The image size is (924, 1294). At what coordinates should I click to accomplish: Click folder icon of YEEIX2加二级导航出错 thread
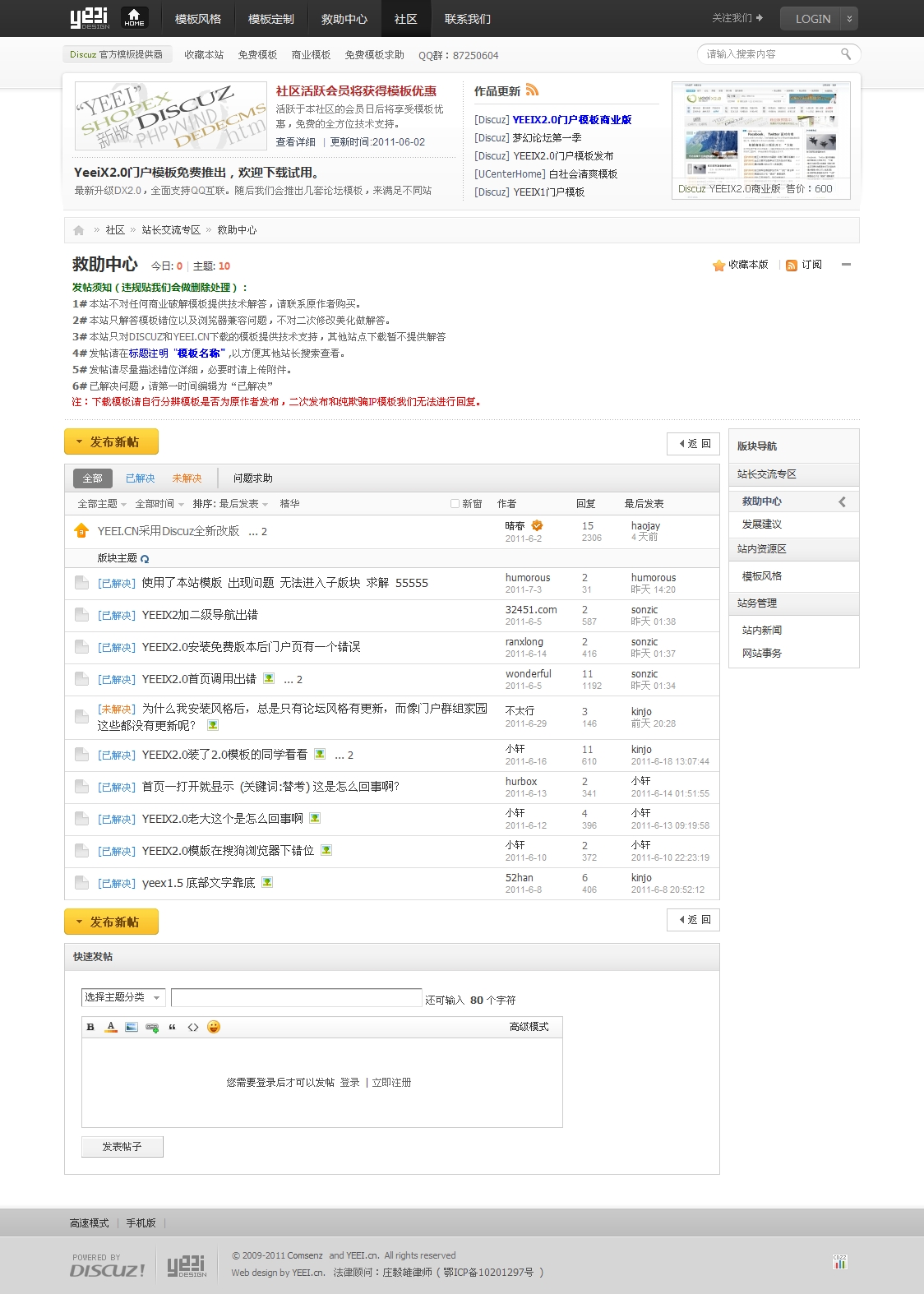point(81,615)
